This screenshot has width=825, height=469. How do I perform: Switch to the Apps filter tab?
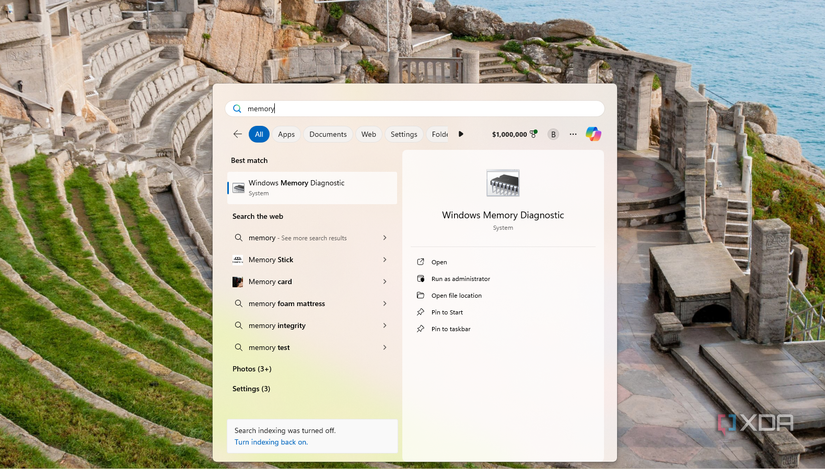(286, 134)
